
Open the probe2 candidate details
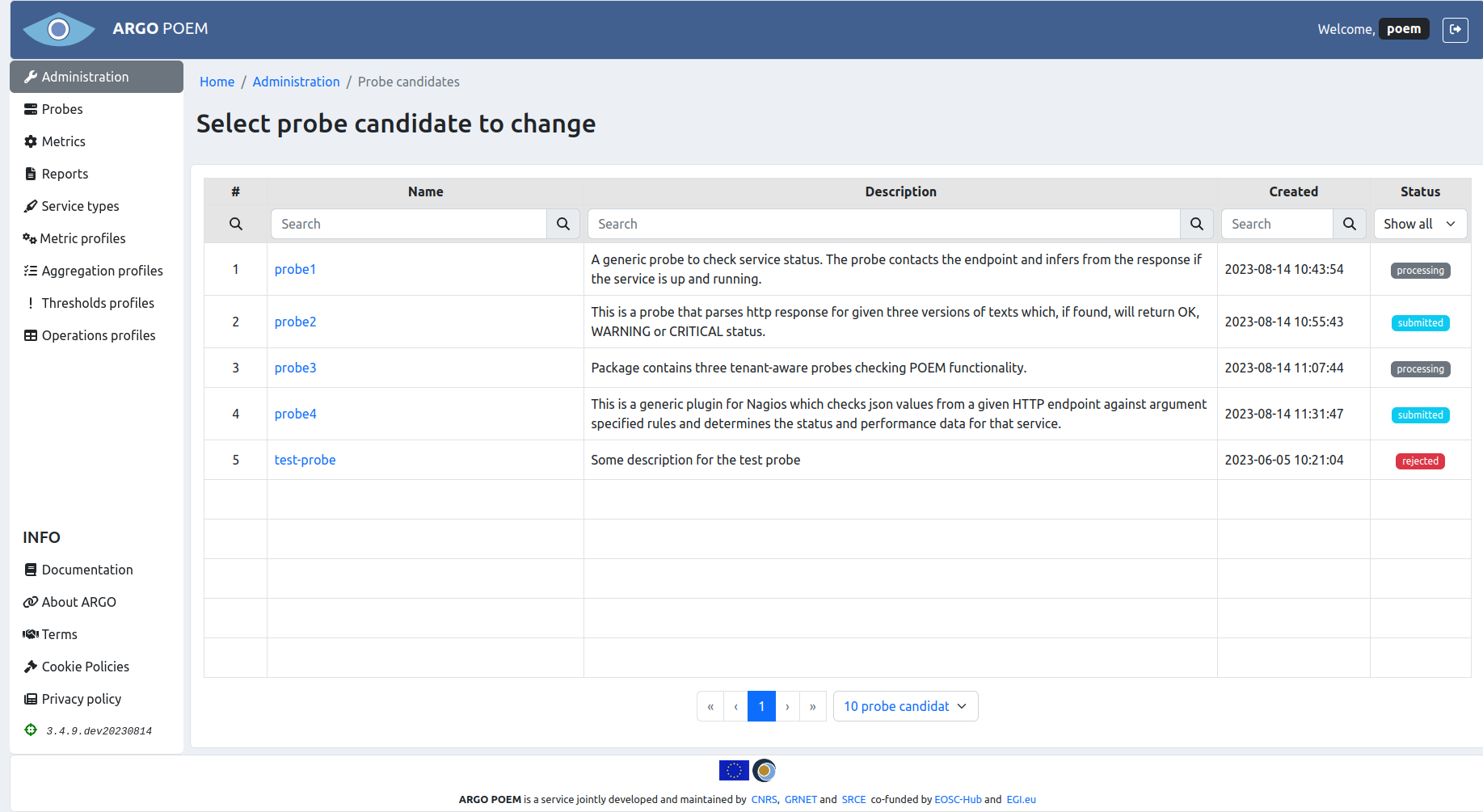[x=295, y=322]
